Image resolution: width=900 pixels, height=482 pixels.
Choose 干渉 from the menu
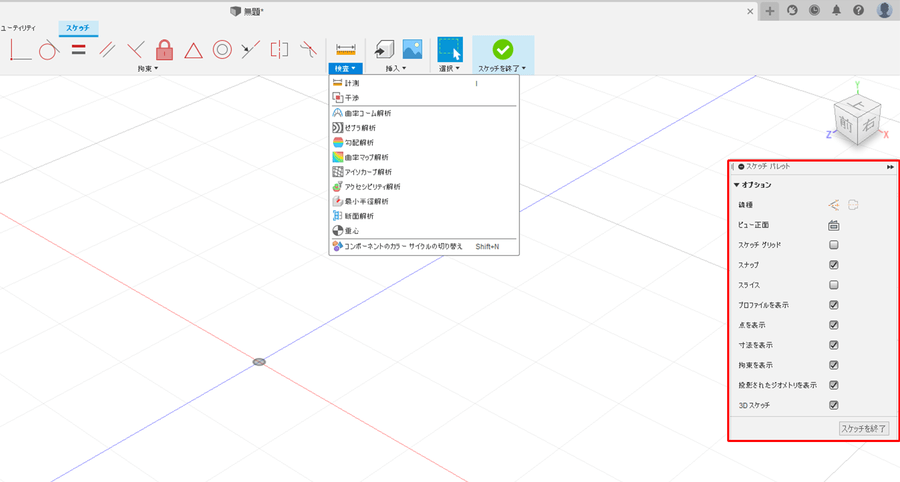click(424, 98)
